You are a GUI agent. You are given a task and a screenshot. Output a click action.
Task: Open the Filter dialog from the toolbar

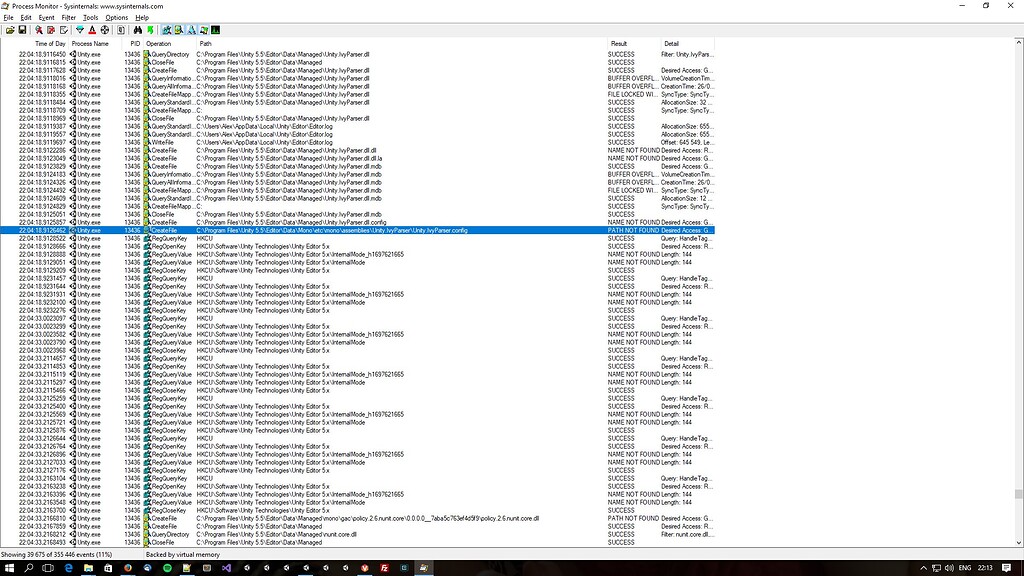[x=80, y=28]
